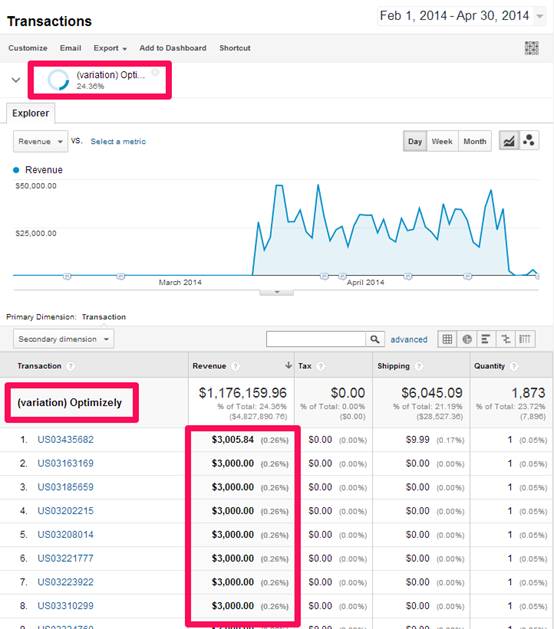Select the pivot table view icon

click(x=525, y=339)
